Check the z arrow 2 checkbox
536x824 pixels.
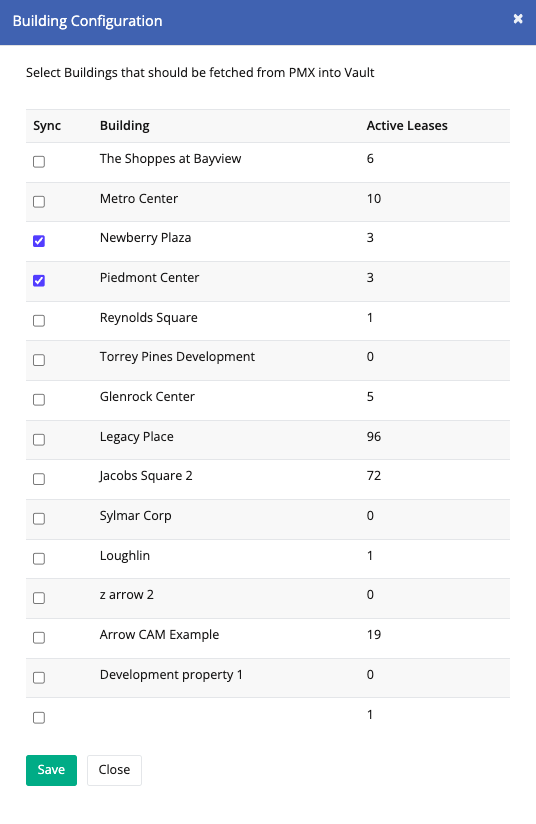pyautogui.click(x=39, y=598)
